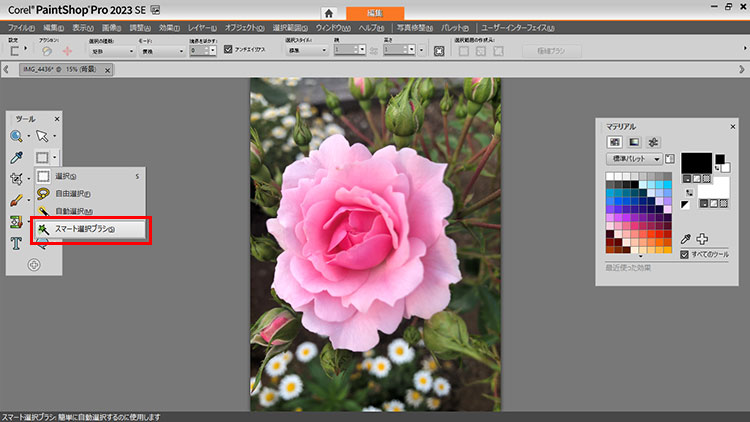The image size is (750, 422).
Task: Select the Crop tool
Action: (17, 178)
